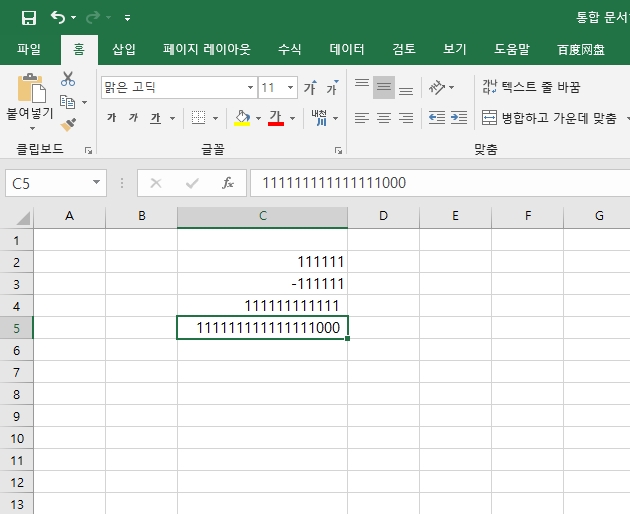Open the underline style dropdown arrow
This screenshot has height=514, width=630.
[x=172, y=118]
